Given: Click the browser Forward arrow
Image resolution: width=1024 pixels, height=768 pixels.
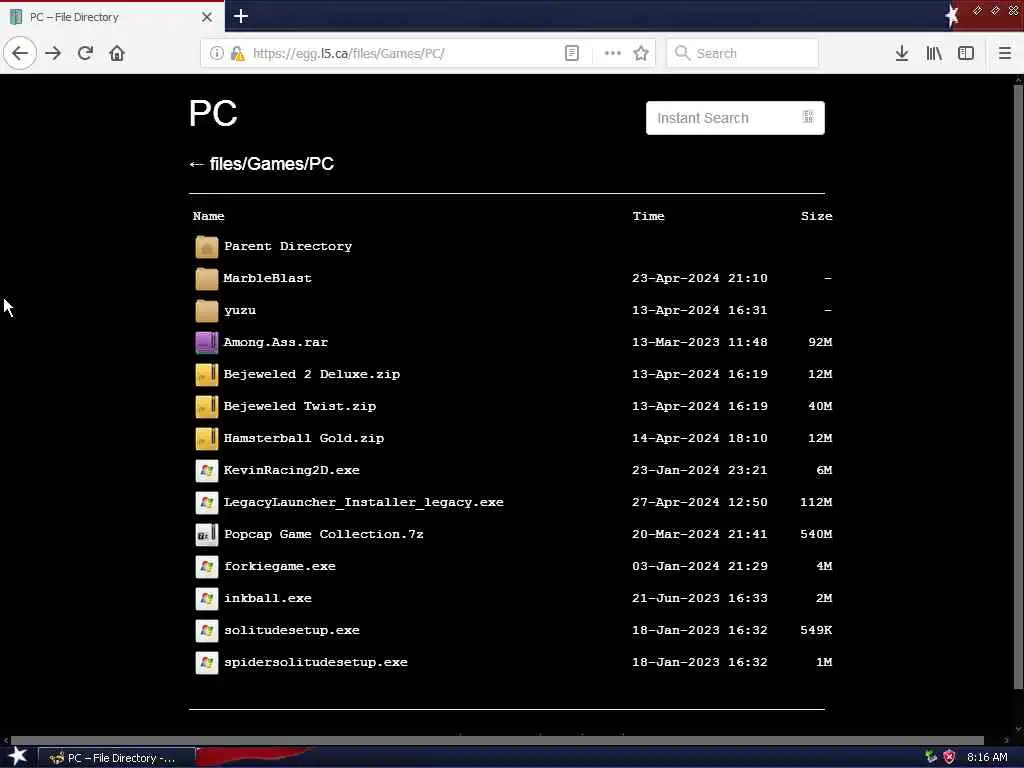Looking at the screenshot, I should point(53,54).
